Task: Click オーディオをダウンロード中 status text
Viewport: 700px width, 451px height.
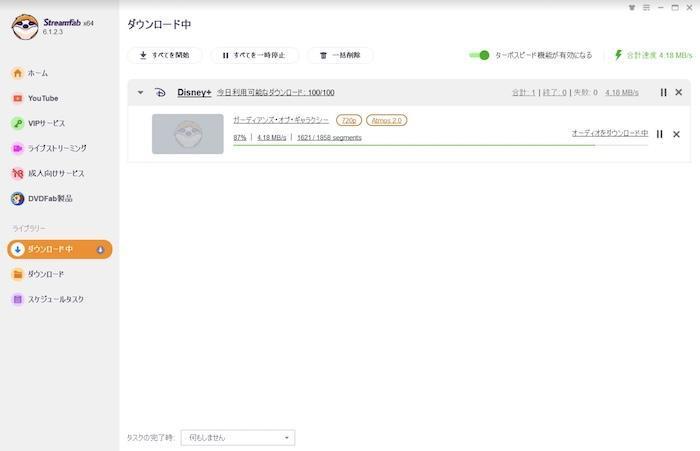Action: tap(609, 133)
